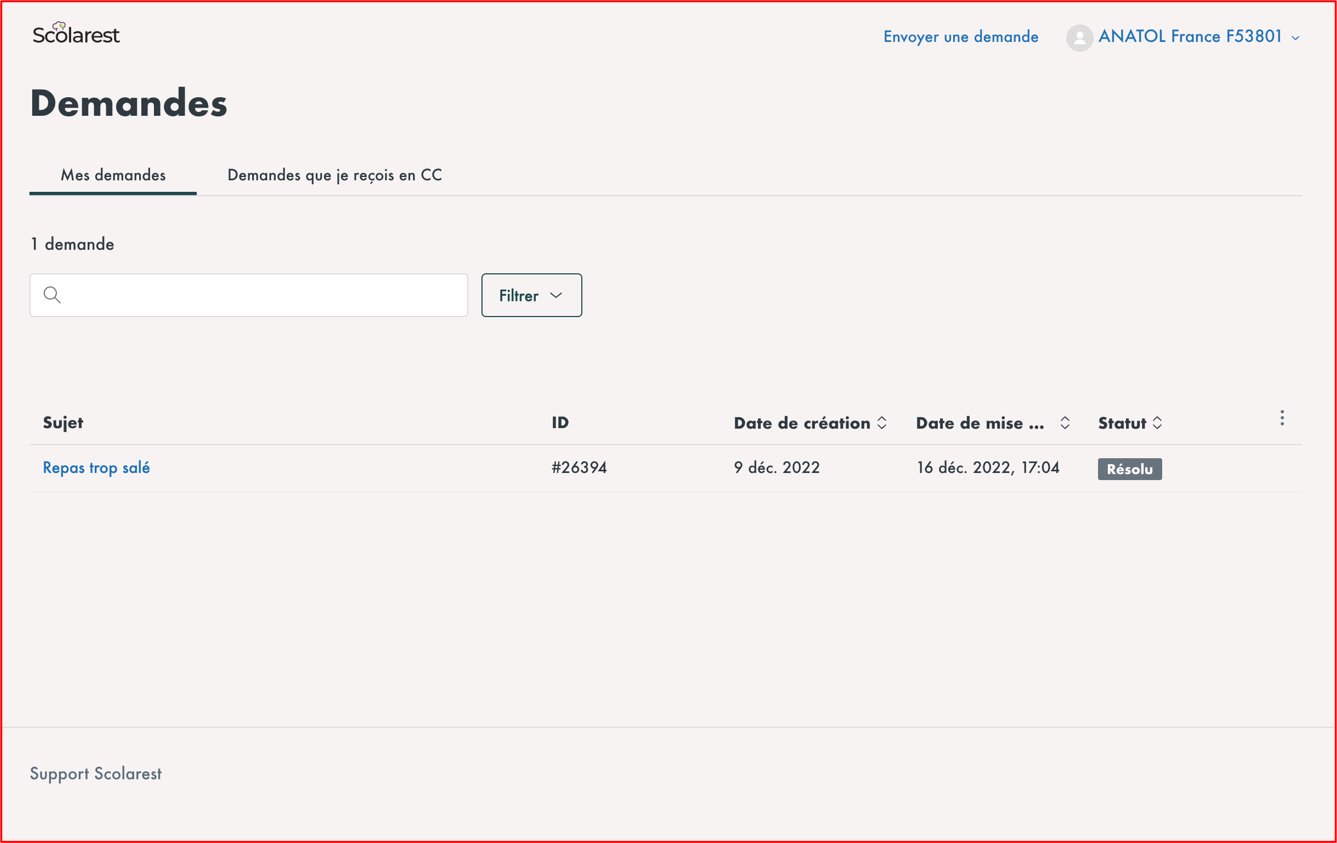Open the ANATOL France F53801 user menu
Screen dimensions: 1337x843
click(x=1190, y=37)
